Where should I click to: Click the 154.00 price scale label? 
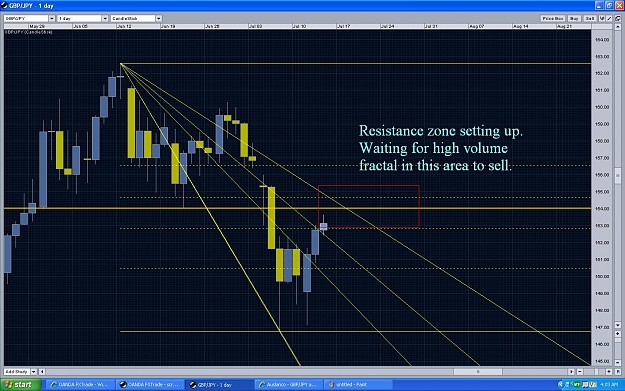point(602,208)
